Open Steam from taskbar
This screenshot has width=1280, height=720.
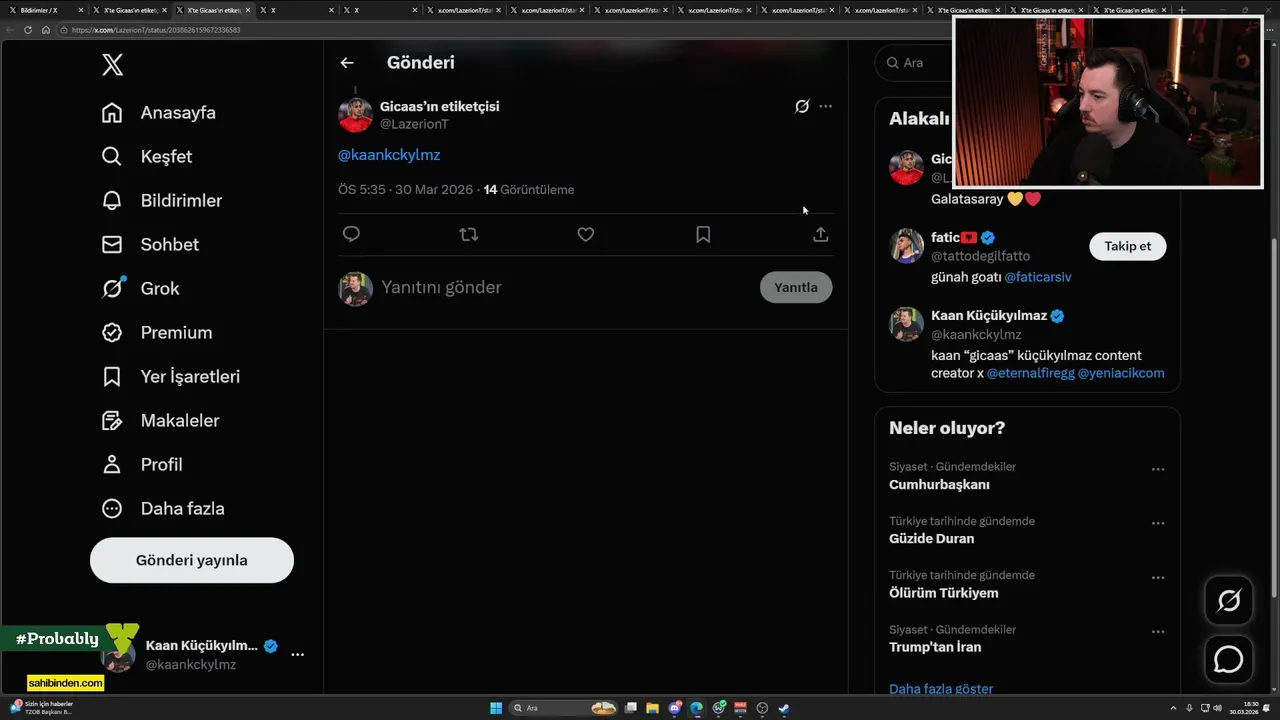pos(784,708)
